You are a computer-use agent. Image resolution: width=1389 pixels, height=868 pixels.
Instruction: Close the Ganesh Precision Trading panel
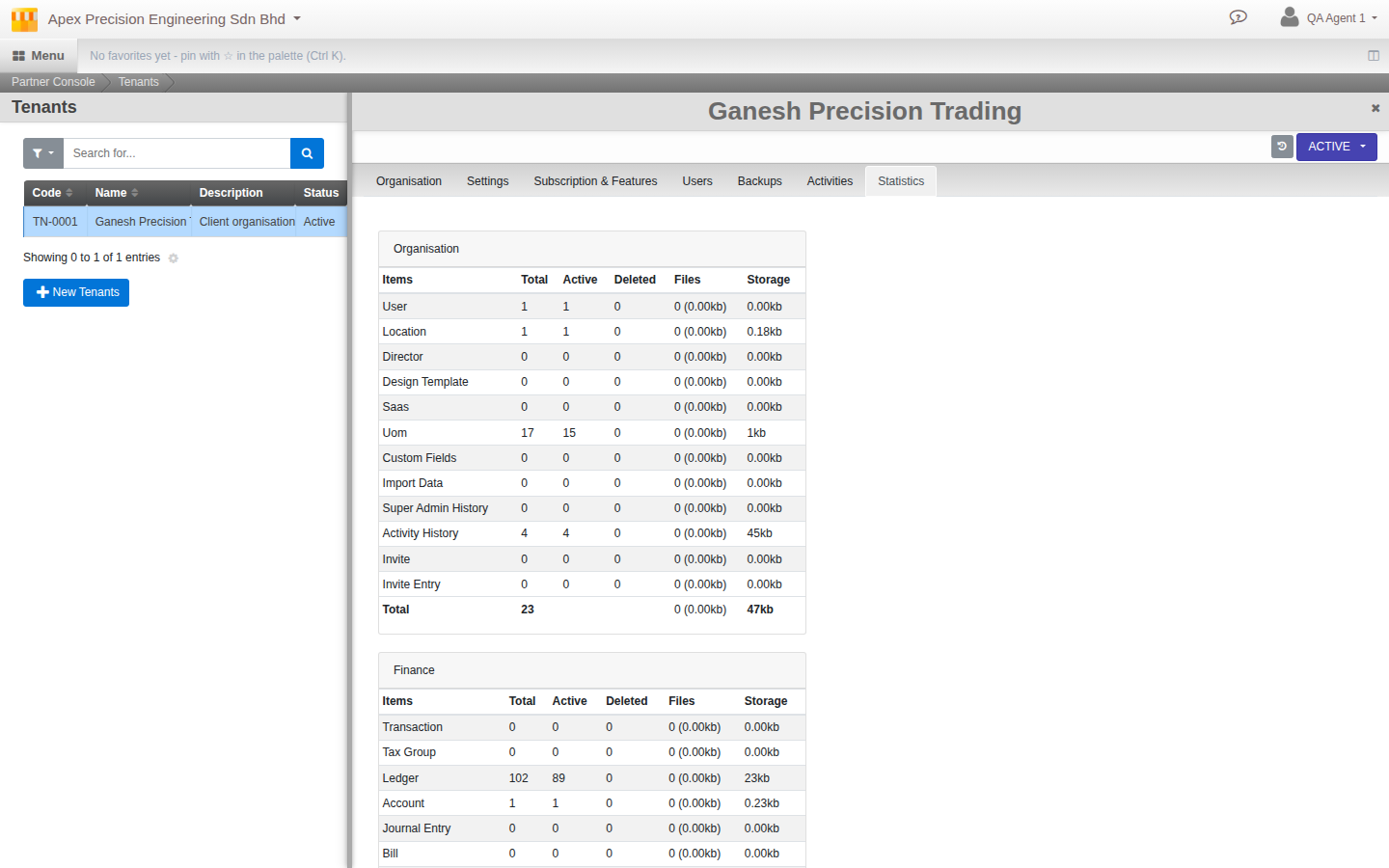(x=1375, y=108)
